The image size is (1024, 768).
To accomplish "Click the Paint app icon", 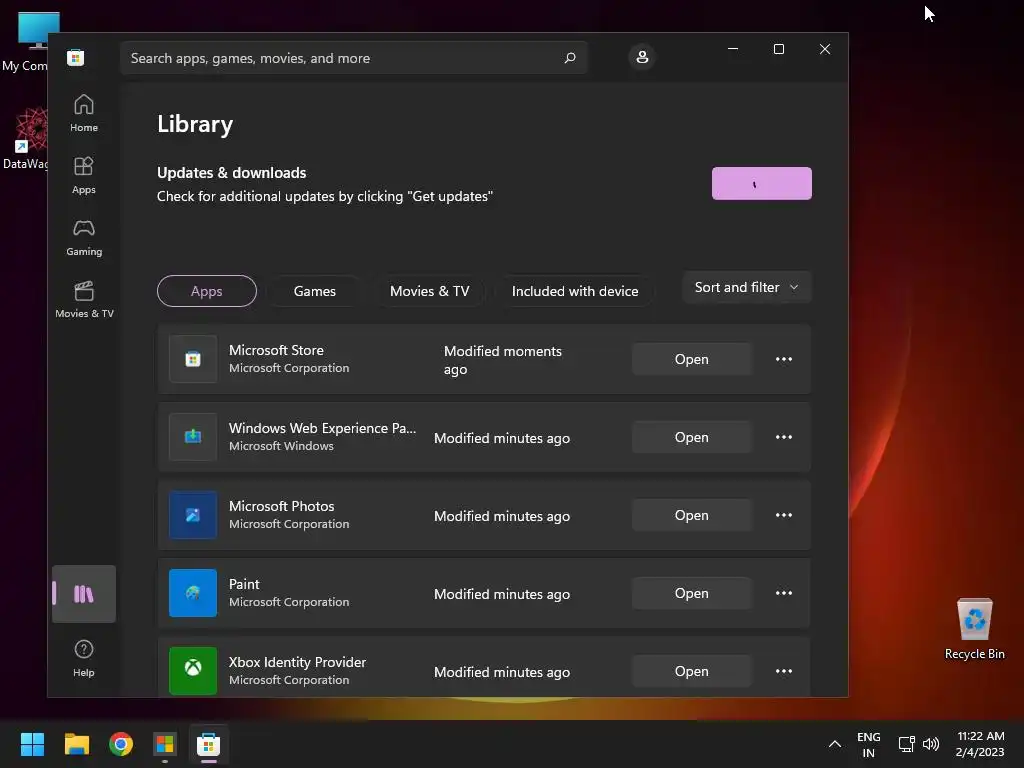I will tap(193, 593).
